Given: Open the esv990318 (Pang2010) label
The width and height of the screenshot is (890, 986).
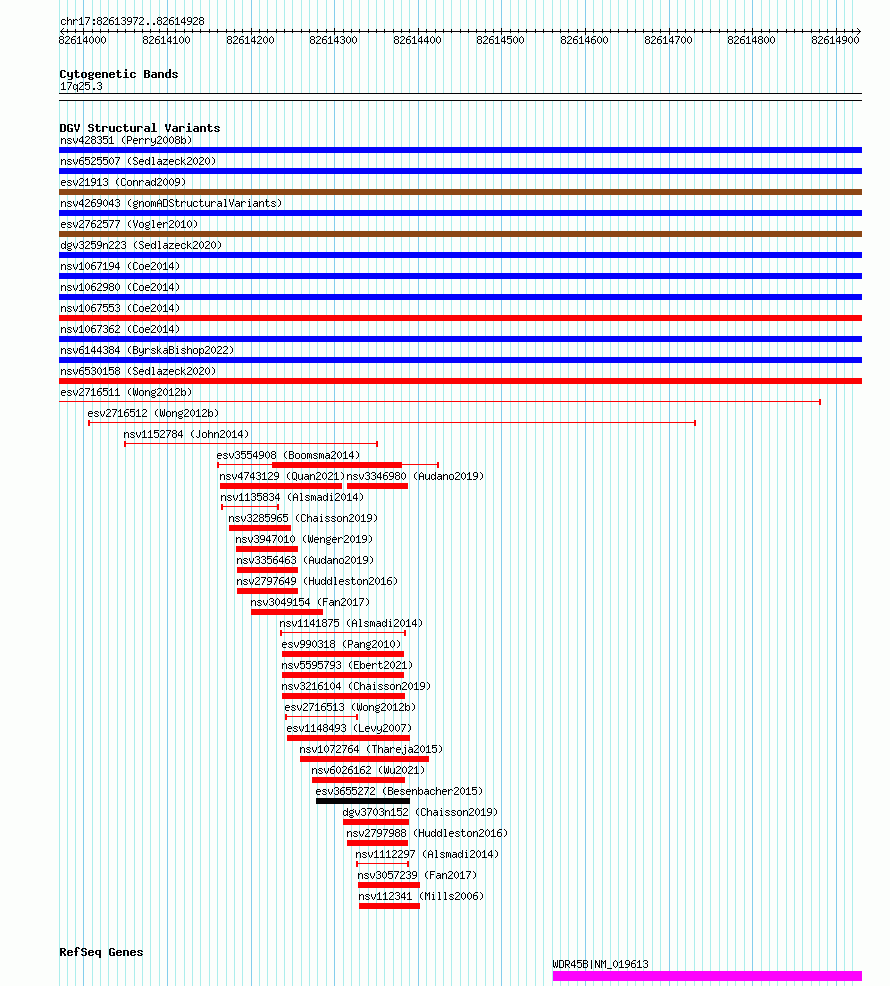Looking at the screenshot, I should pos(341,644).
